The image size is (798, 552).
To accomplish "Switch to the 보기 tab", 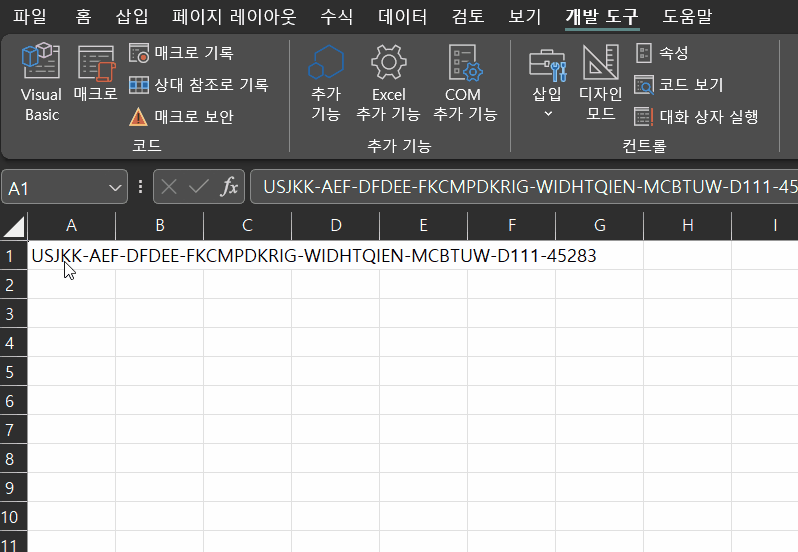I will [525, 16].
